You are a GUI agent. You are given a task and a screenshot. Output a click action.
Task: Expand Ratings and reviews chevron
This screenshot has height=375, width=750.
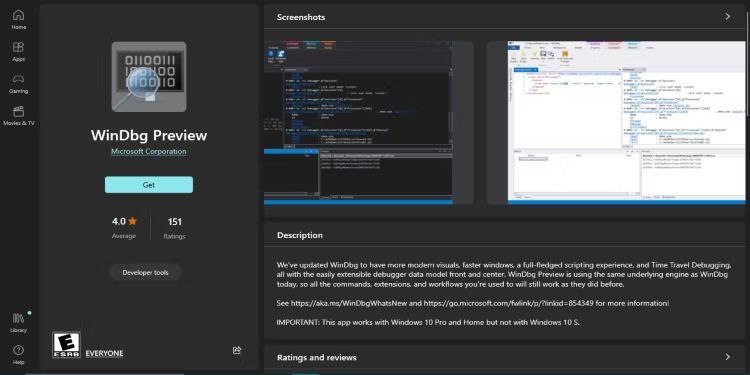pos(728,357)
